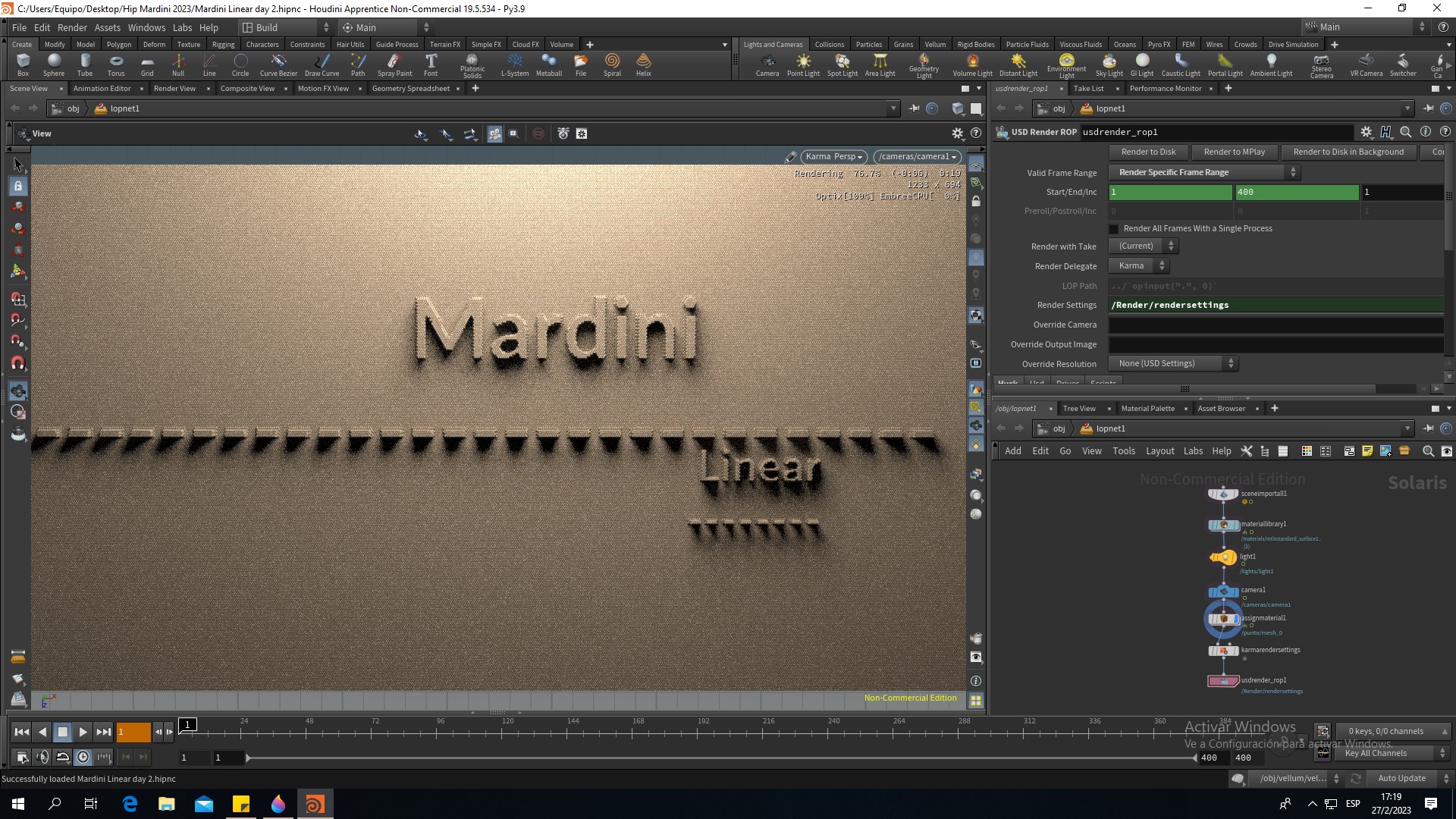Switch to the Render View tab
The image size is (1456, 819).
click(x=174, y=89)
